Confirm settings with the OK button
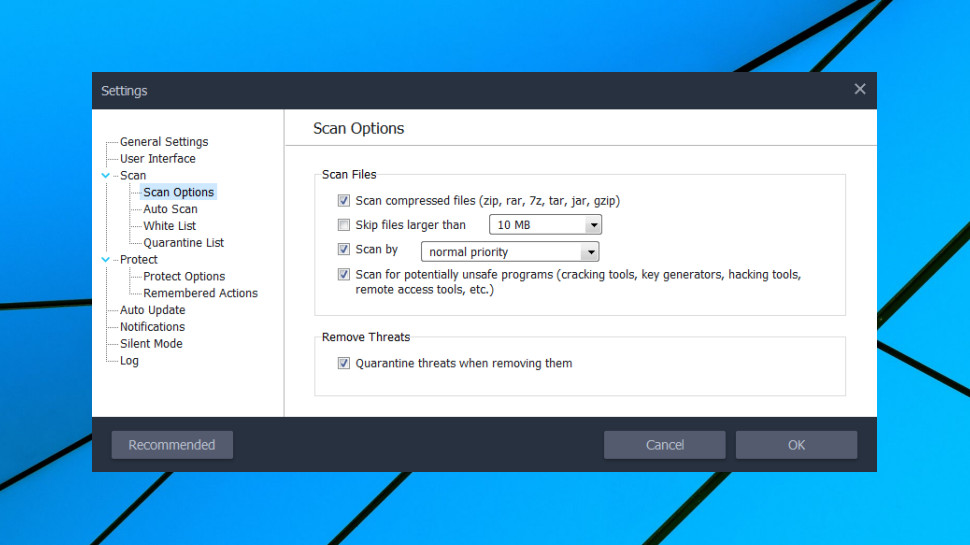The height and width of the screenshot is (545, 970). (796, 445)
